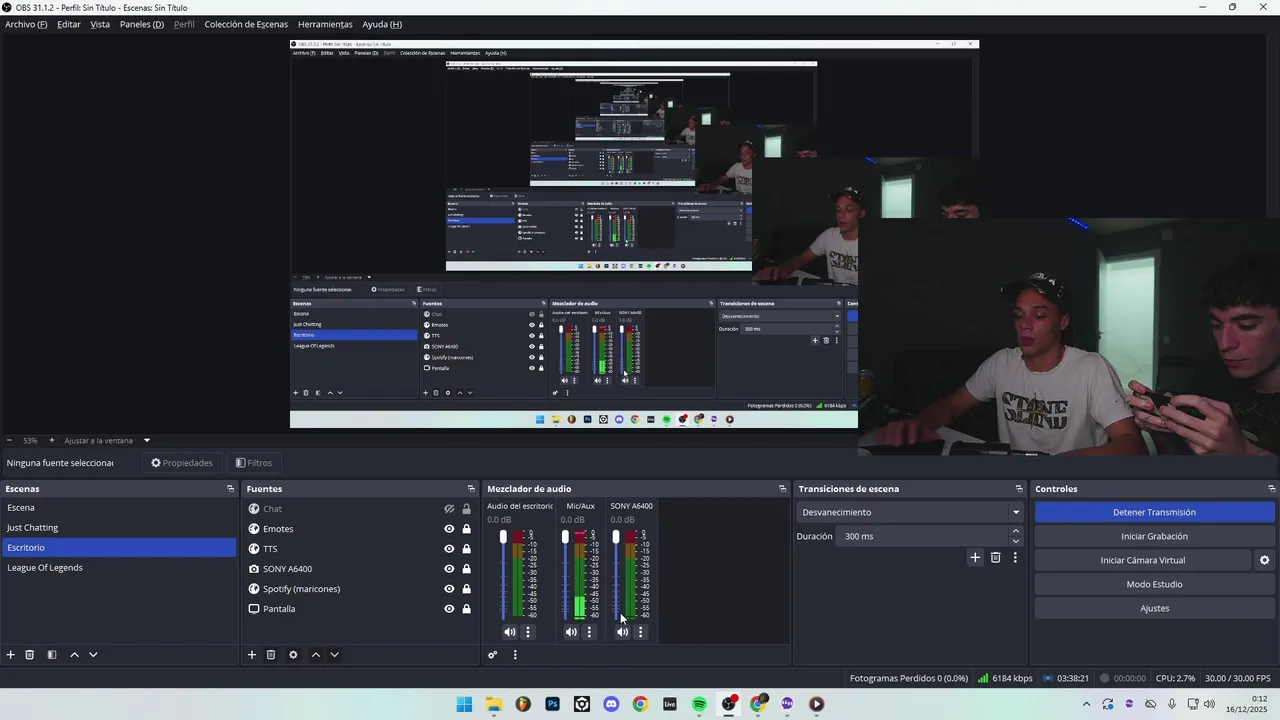Viewport: 1280px width, 720px height.
Task: Undock the Mezclador de audio panel
Action: 782,489
